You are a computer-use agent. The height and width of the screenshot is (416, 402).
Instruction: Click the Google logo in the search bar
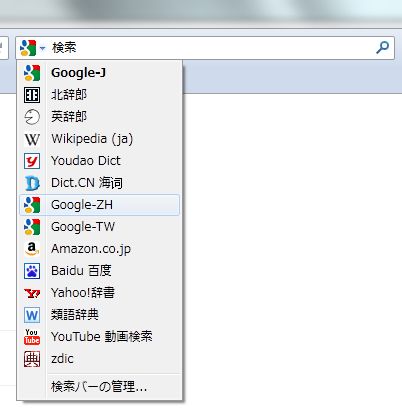[x=28, y=48]
